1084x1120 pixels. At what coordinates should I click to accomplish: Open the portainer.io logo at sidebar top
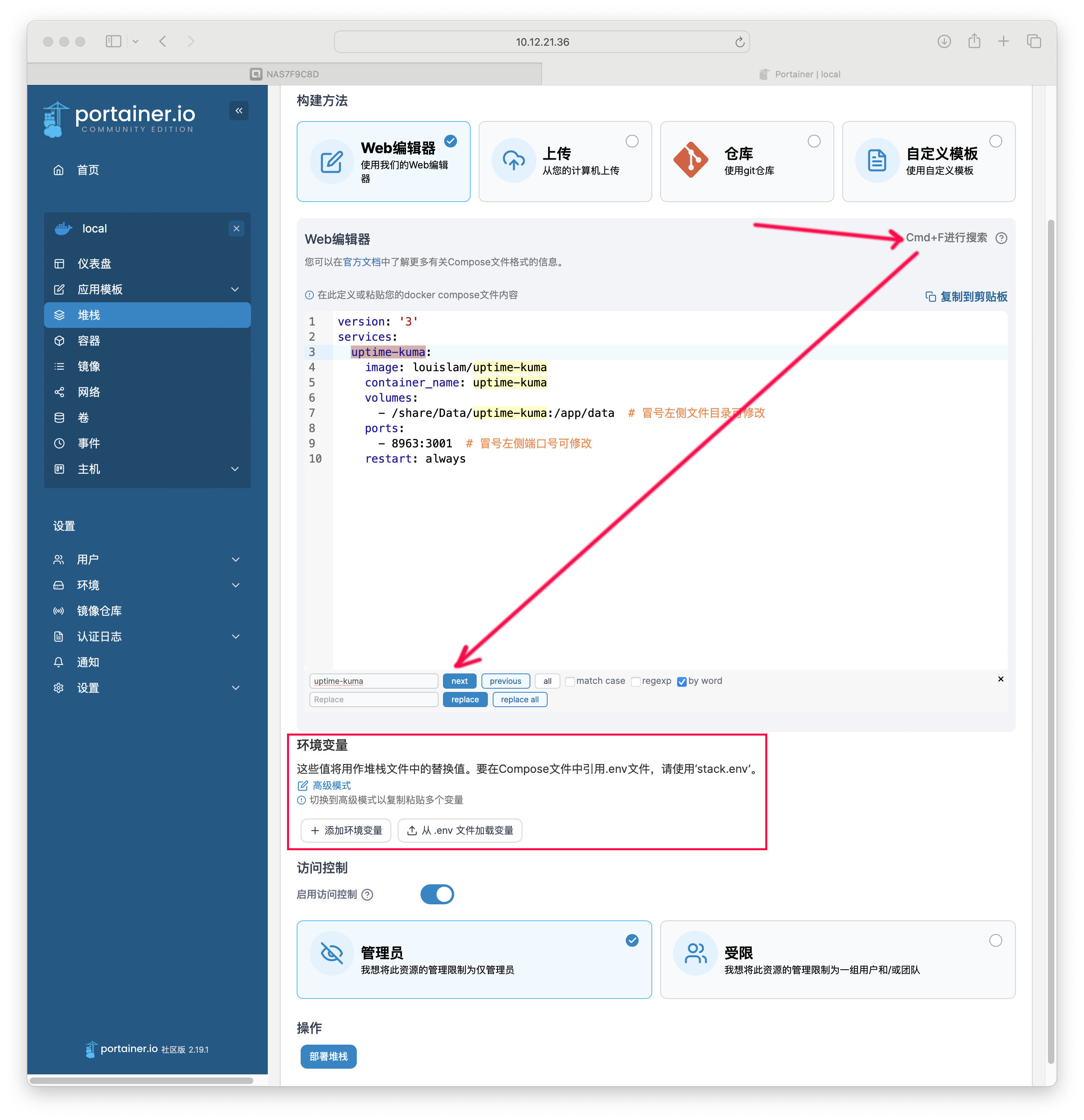pyautogui.click(x=119, y=119)
